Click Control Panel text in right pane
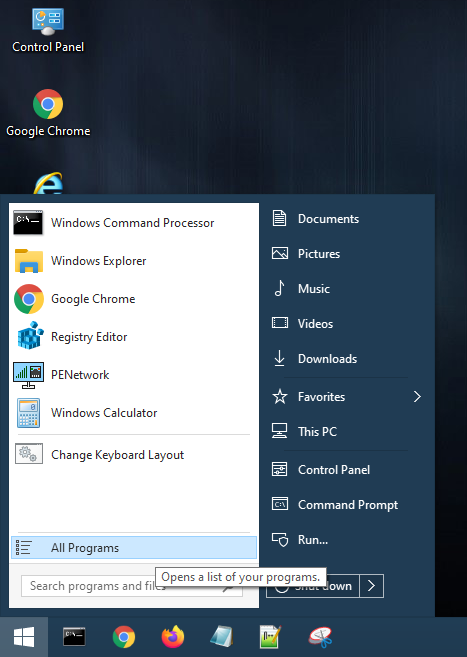This screenshot has height=657, width=467. tap(334, 470)
